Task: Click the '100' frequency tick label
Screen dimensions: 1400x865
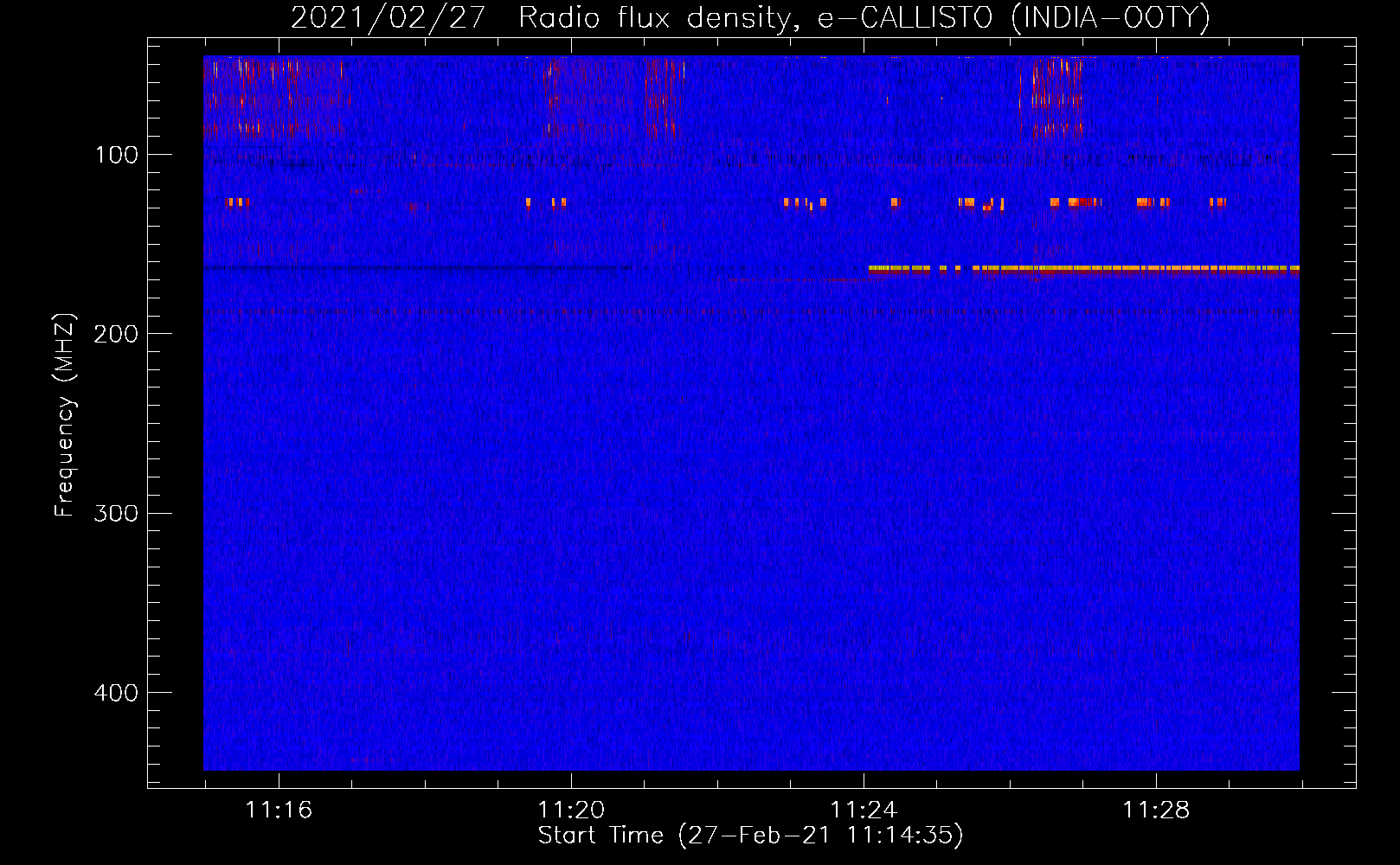Action: click(117, 155)
